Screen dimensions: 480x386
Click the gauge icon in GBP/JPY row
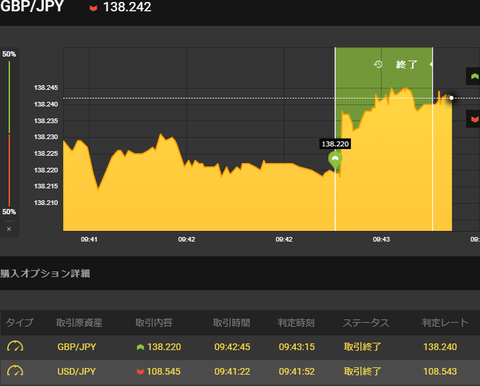click(x=15, y=347)
